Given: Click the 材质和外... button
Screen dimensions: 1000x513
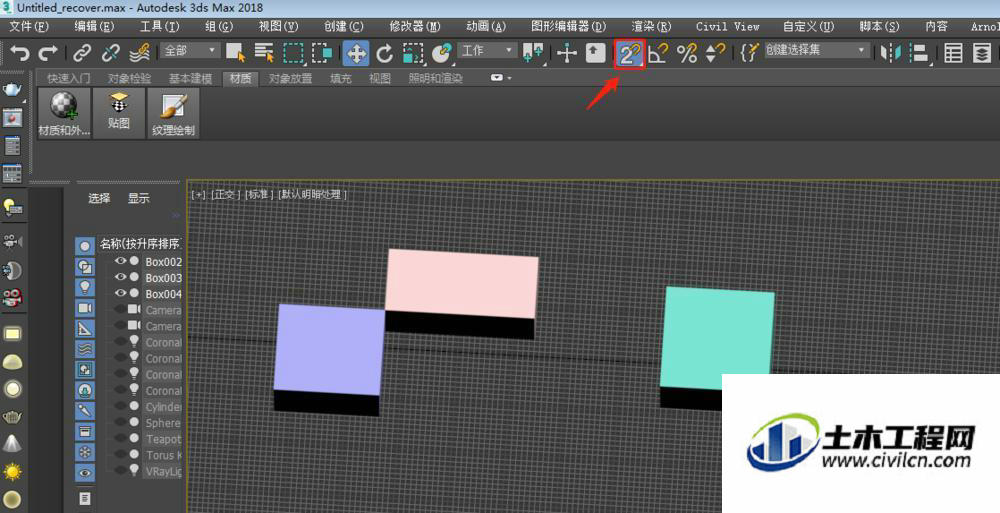Looking at the screenshot, I should 64,114.
